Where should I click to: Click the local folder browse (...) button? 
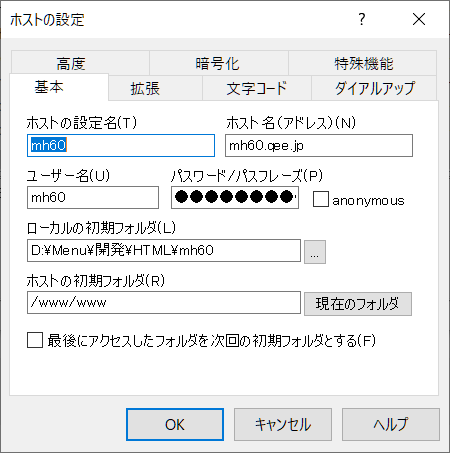[x=315, y=252]
